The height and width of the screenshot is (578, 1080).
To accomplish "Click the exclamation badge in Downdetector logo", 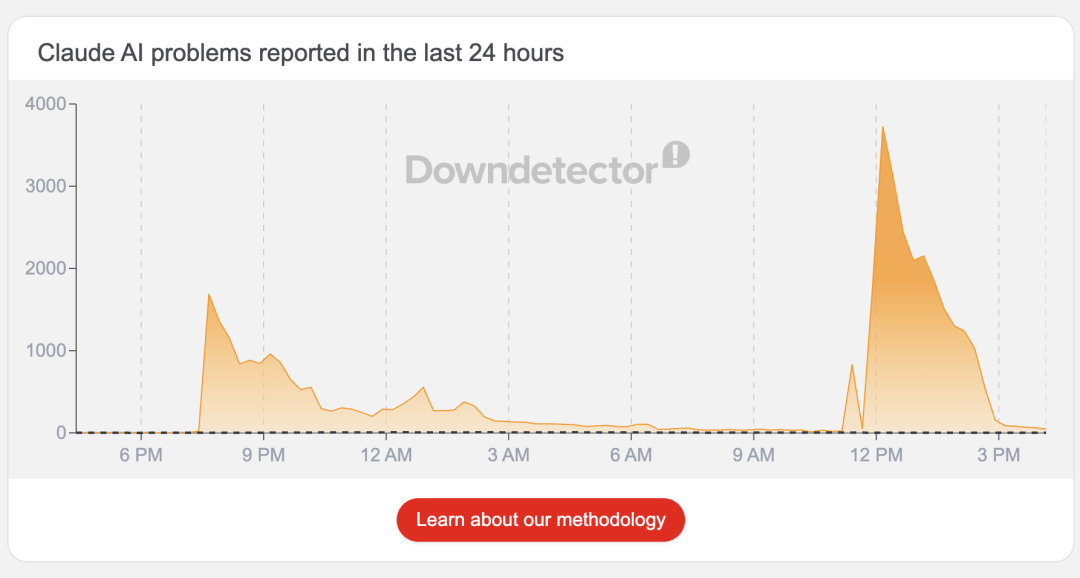I will 676,155.
